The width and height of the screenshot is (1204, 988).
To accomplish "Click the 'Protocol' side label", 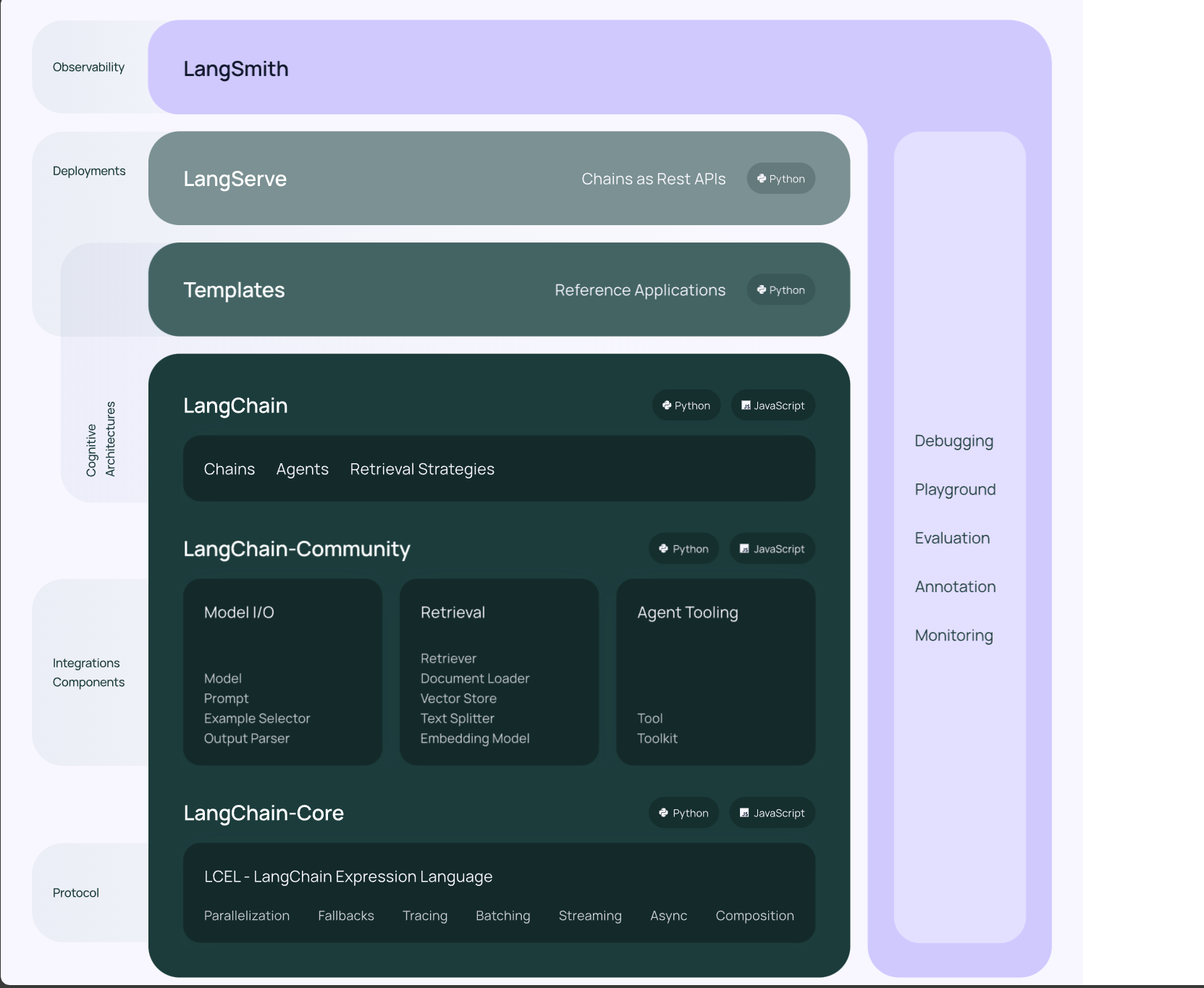I will [x=76, y=892].
